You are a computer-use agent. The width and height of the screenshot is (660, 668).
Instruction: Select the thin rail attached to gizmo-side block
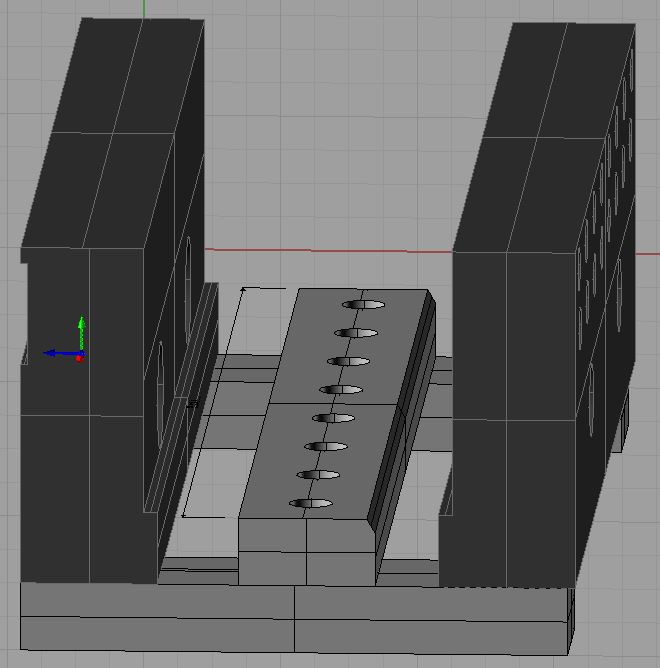coord(183,396)
